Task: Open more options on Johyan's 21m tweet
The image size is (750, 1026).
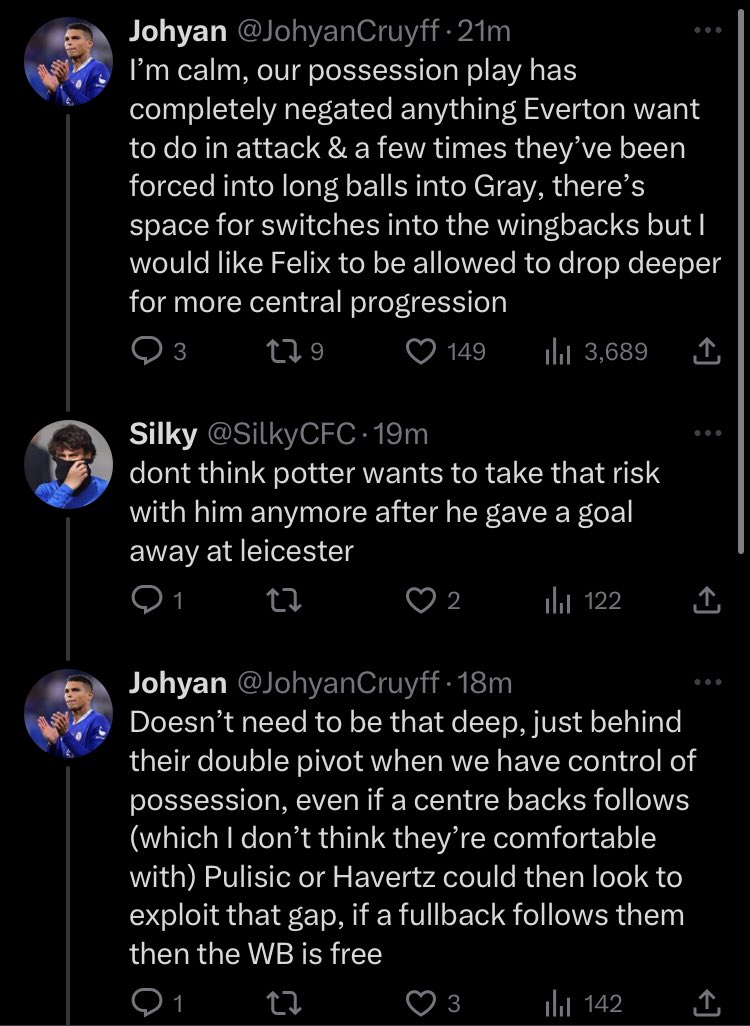Action: click(x=706, y=31)
